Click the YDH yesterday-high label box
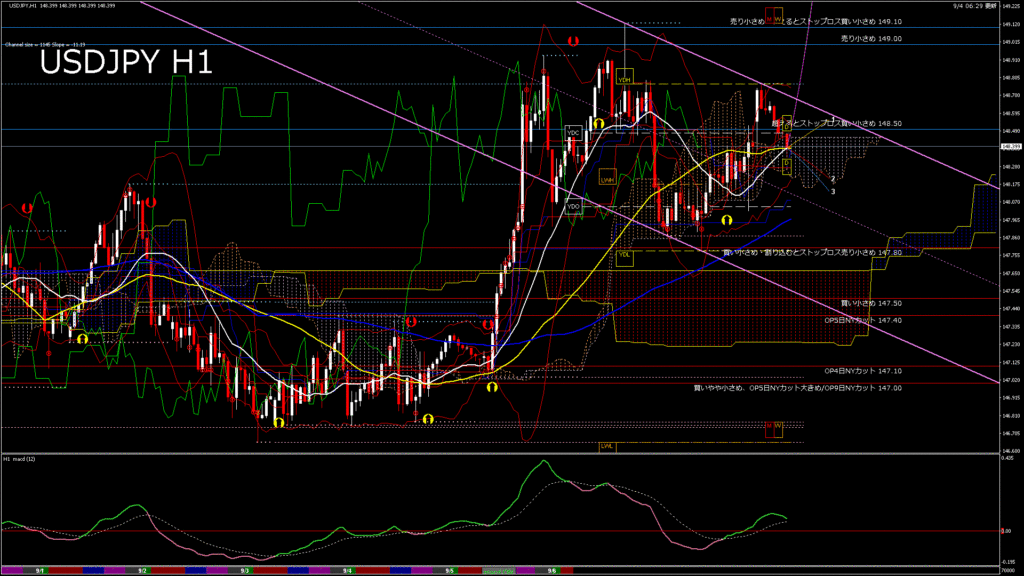Viewport: 1024px width, 576px height. (x=624, y=80)
